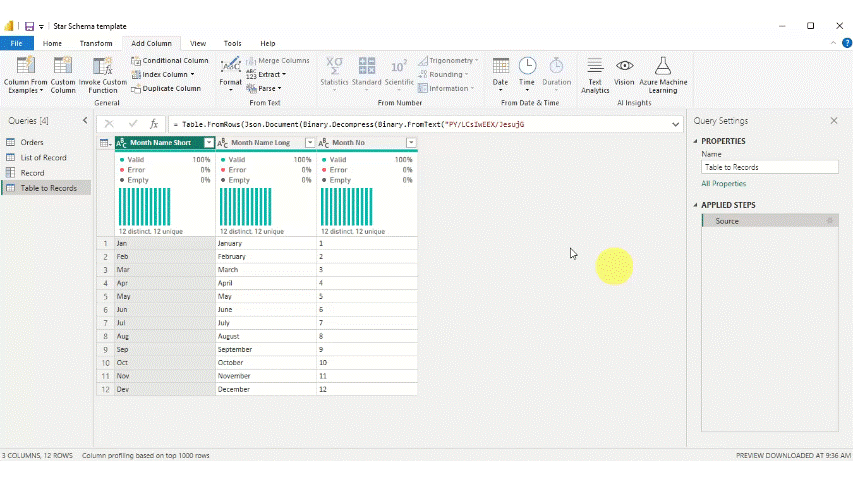This screenshot has height=480, width=853.
Task: Open the Index Column dropdown
Action: click(x=194, y=74)
